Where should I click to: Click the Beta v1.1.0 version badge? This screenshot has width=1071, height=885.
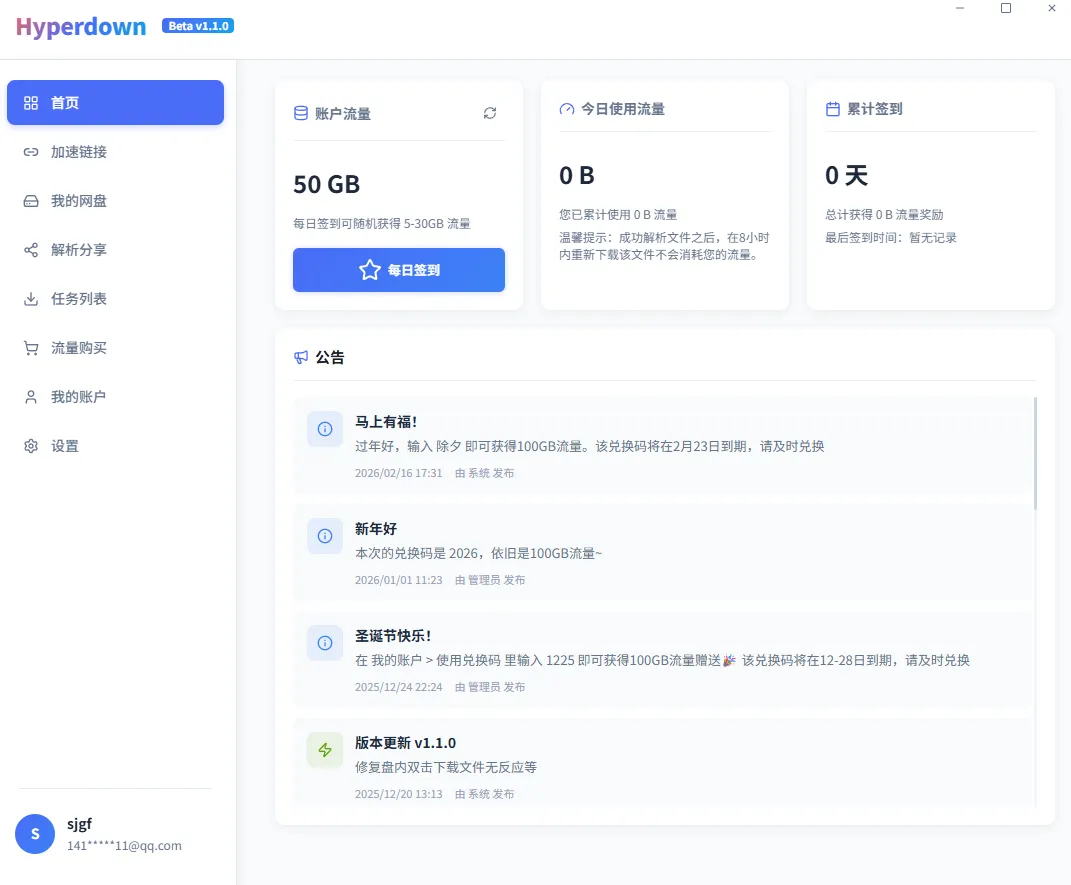198,26
